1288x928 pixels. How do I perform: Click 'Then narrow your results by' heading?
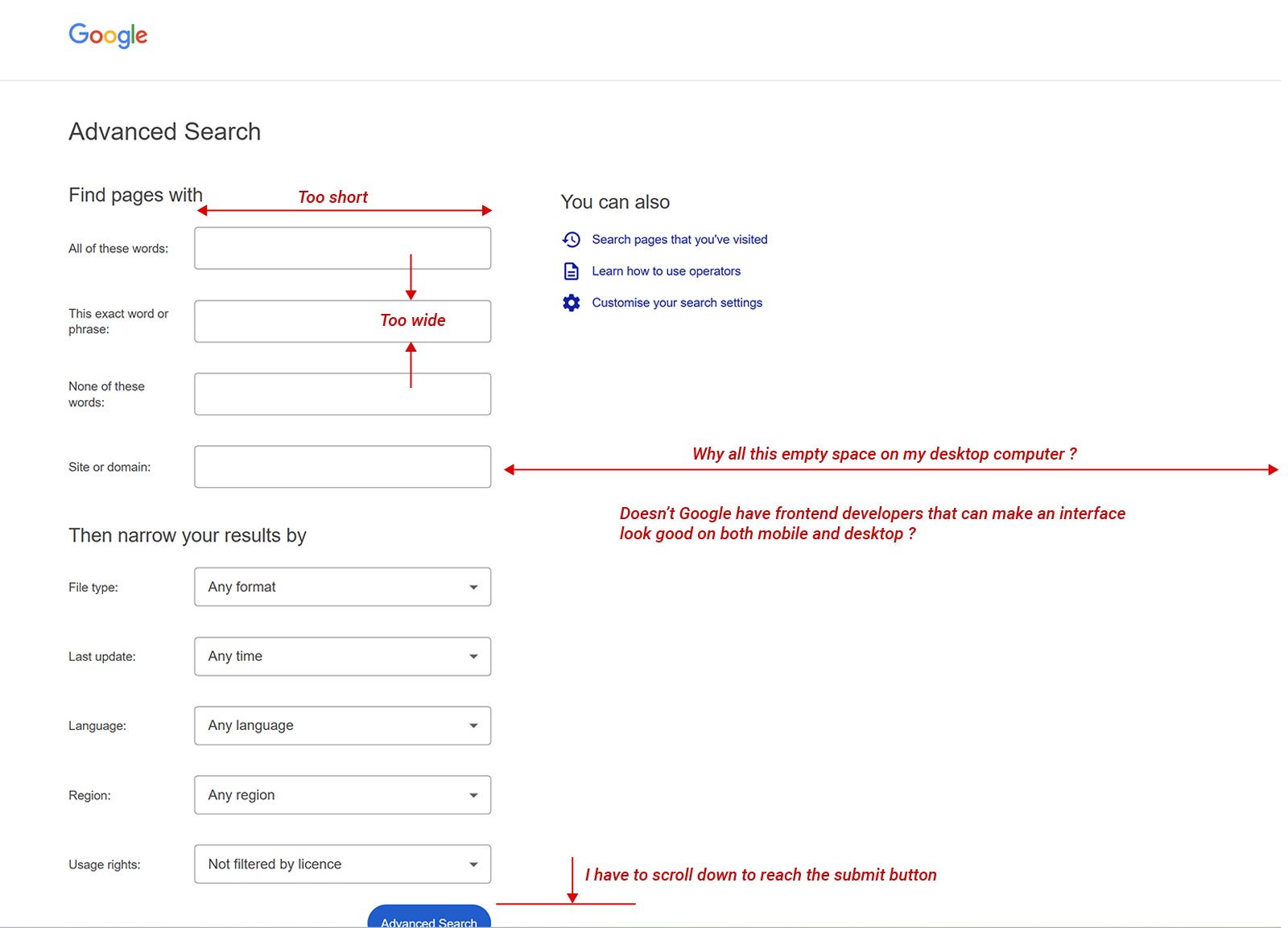click(188, 536)
